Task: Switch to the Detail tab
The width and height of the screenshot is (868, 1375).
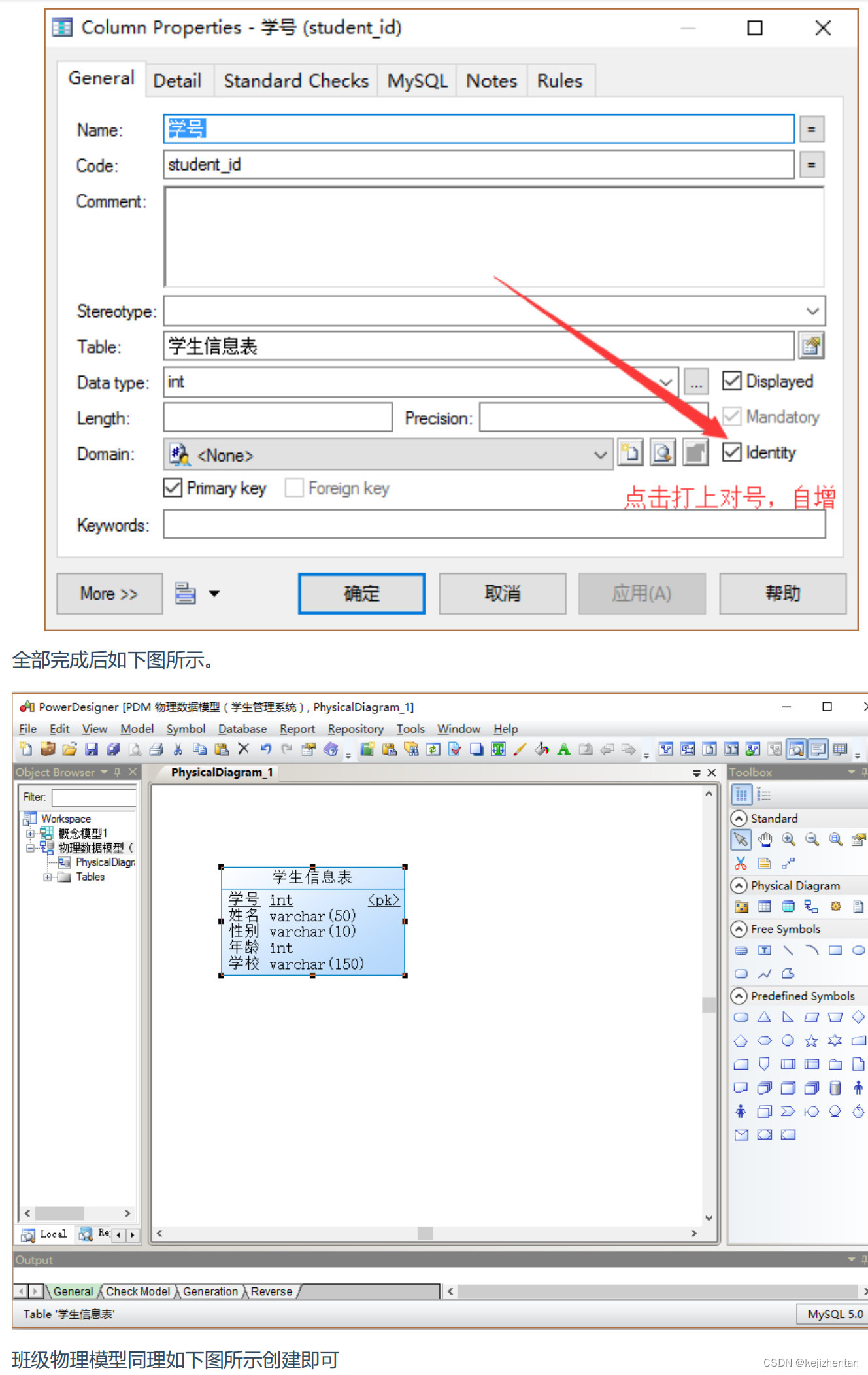Action: 177,81
